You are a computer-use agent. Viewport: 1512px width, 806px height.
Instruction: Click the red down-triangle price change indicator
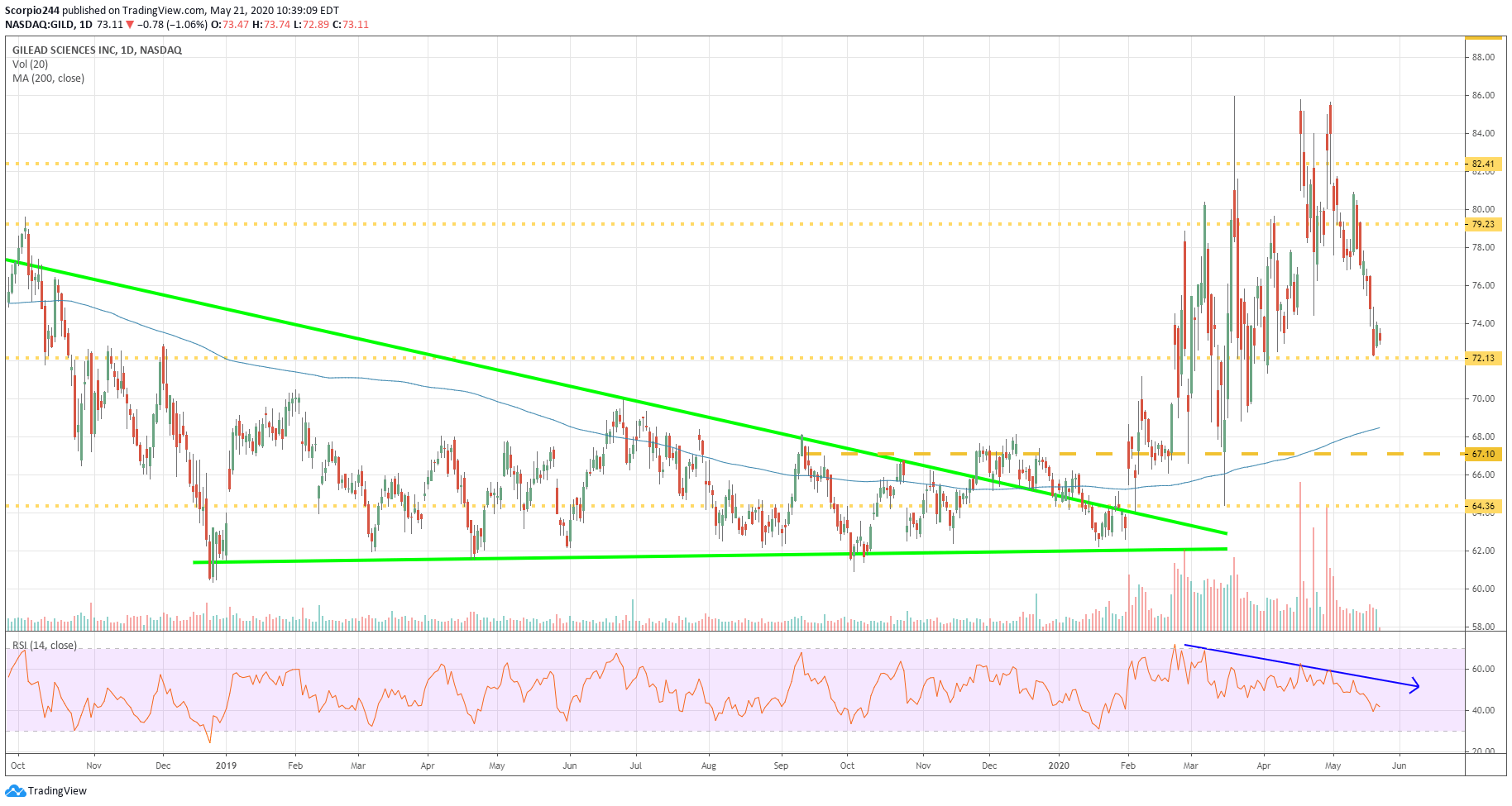[x=130, y=25]
